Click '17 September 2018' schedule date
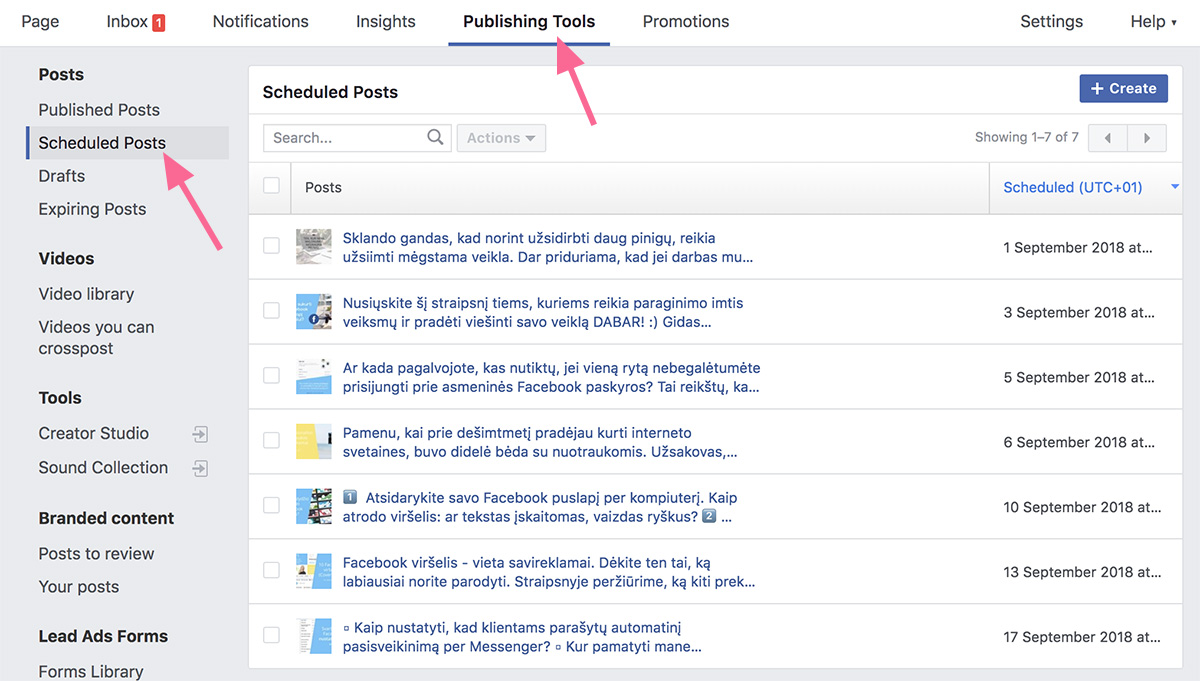Viewport: 1200px width, 681px height. click(1084, 637)
